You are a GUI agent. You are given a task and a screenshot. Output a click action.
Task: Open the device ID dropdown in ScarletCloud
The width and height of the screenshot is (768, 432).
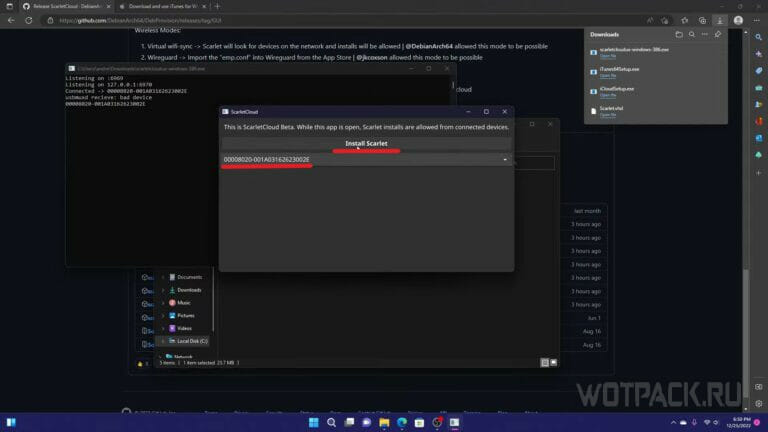505,159
